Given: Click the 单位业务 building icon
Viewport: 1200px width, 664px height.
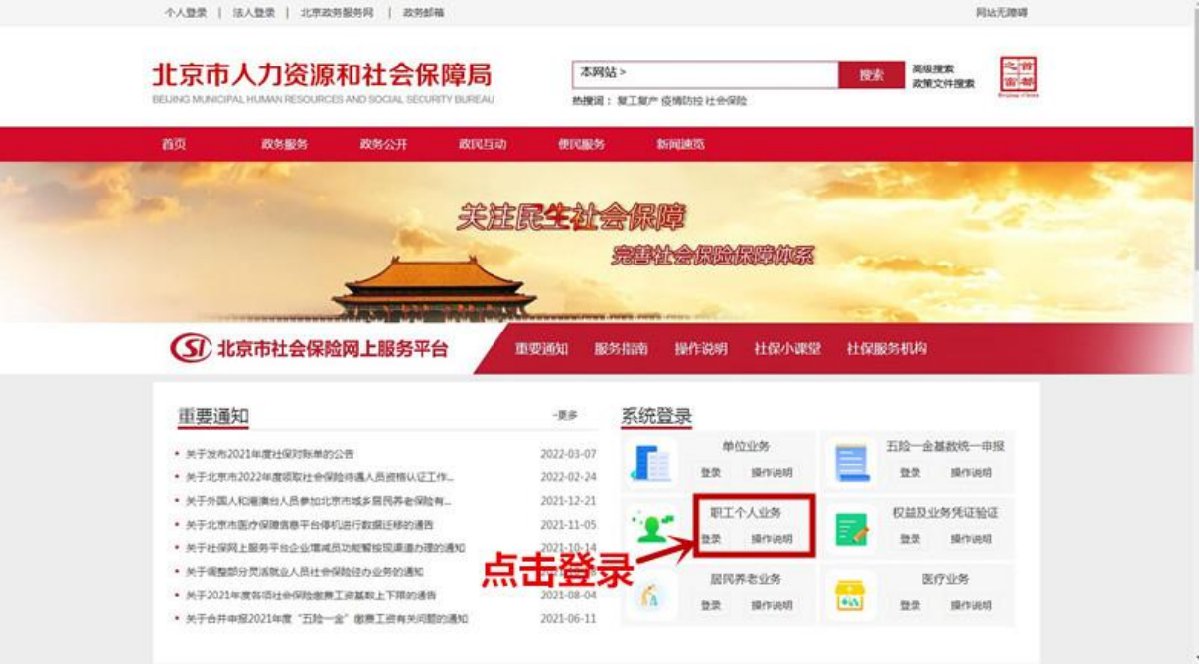Looking at the screenshot, I should tap(652, 462).
